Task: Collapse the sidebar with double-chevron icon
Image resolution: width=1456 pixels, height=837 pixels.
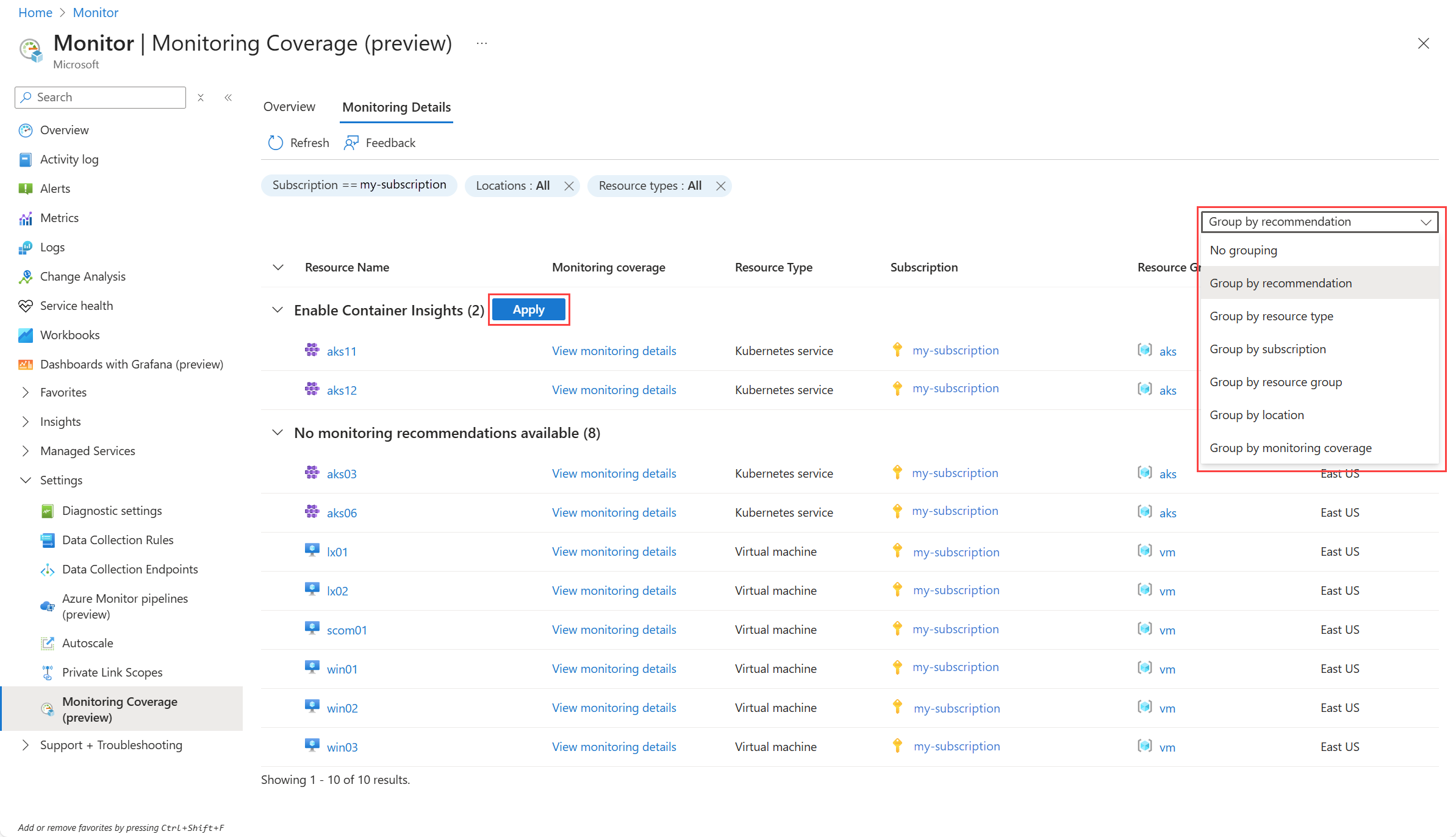Action: (x=228, y=98)
